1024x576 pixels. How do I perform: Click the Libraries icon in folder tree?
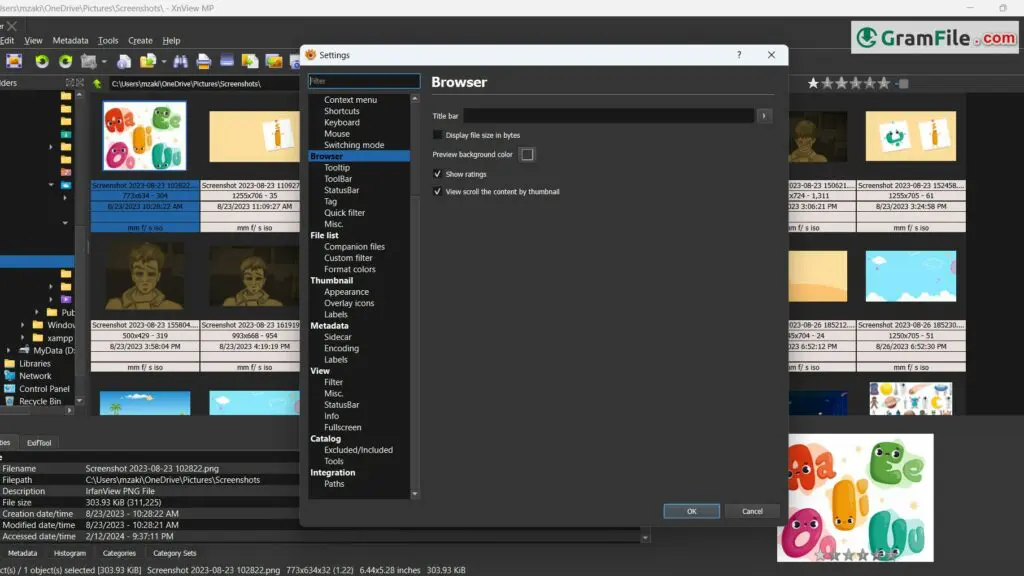point(9,363)
